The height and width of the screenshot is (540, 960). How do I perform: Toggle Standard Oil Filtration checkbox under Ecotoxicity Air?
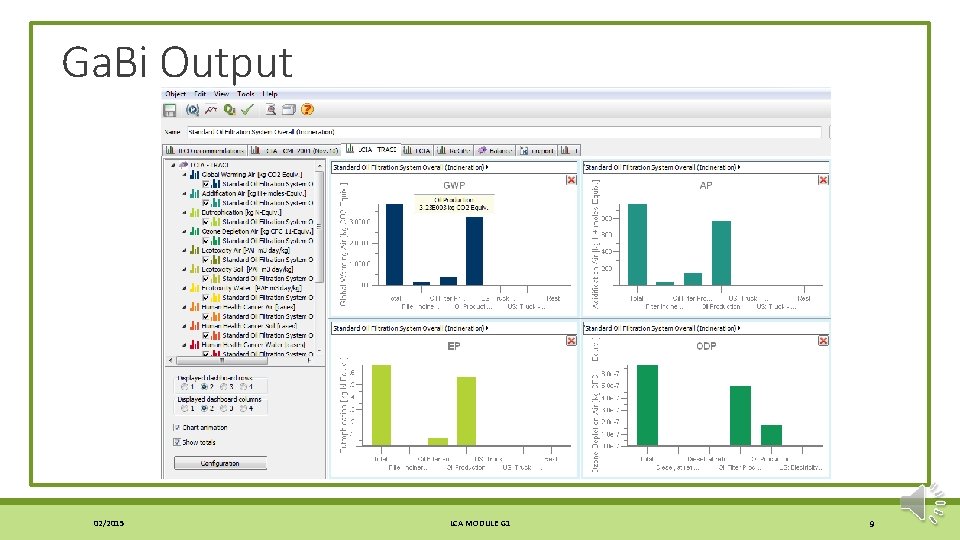click(206, 260)
